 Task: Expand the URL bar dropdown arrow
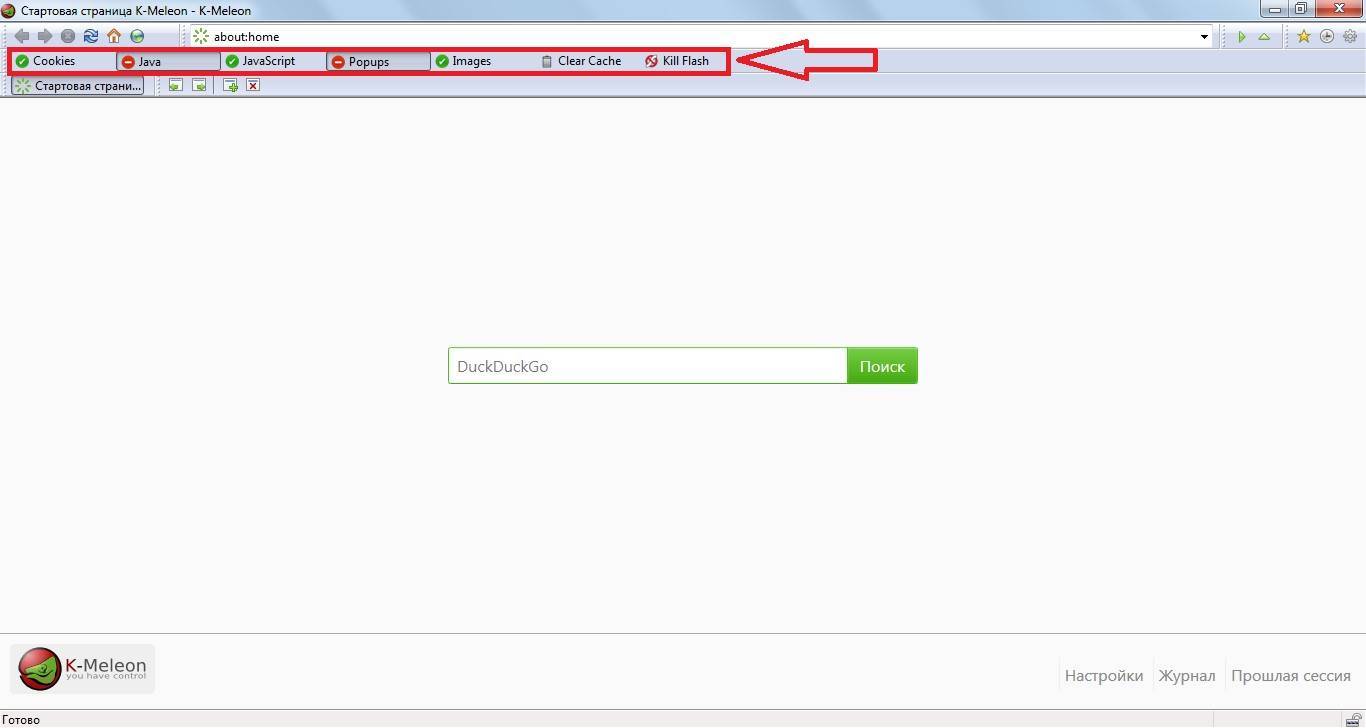coord(1204,37)
